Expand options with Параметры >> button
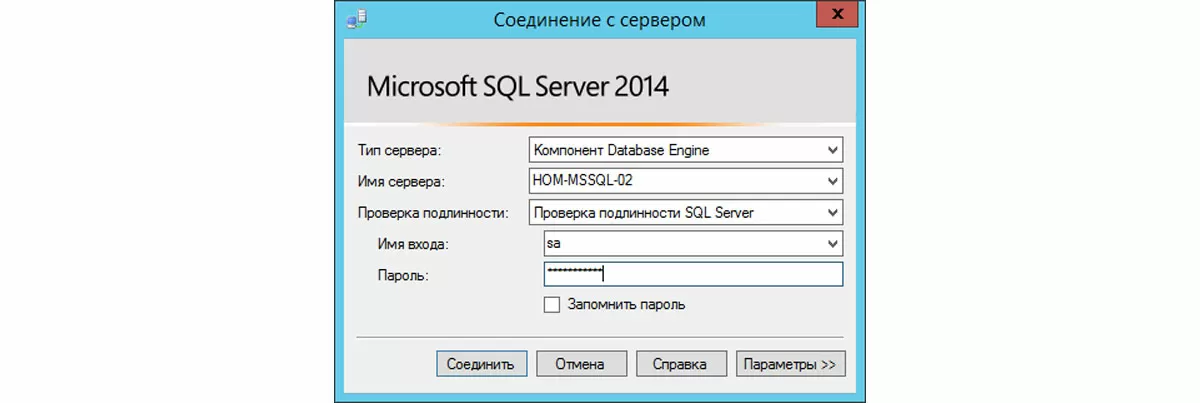 coord(790,364)
